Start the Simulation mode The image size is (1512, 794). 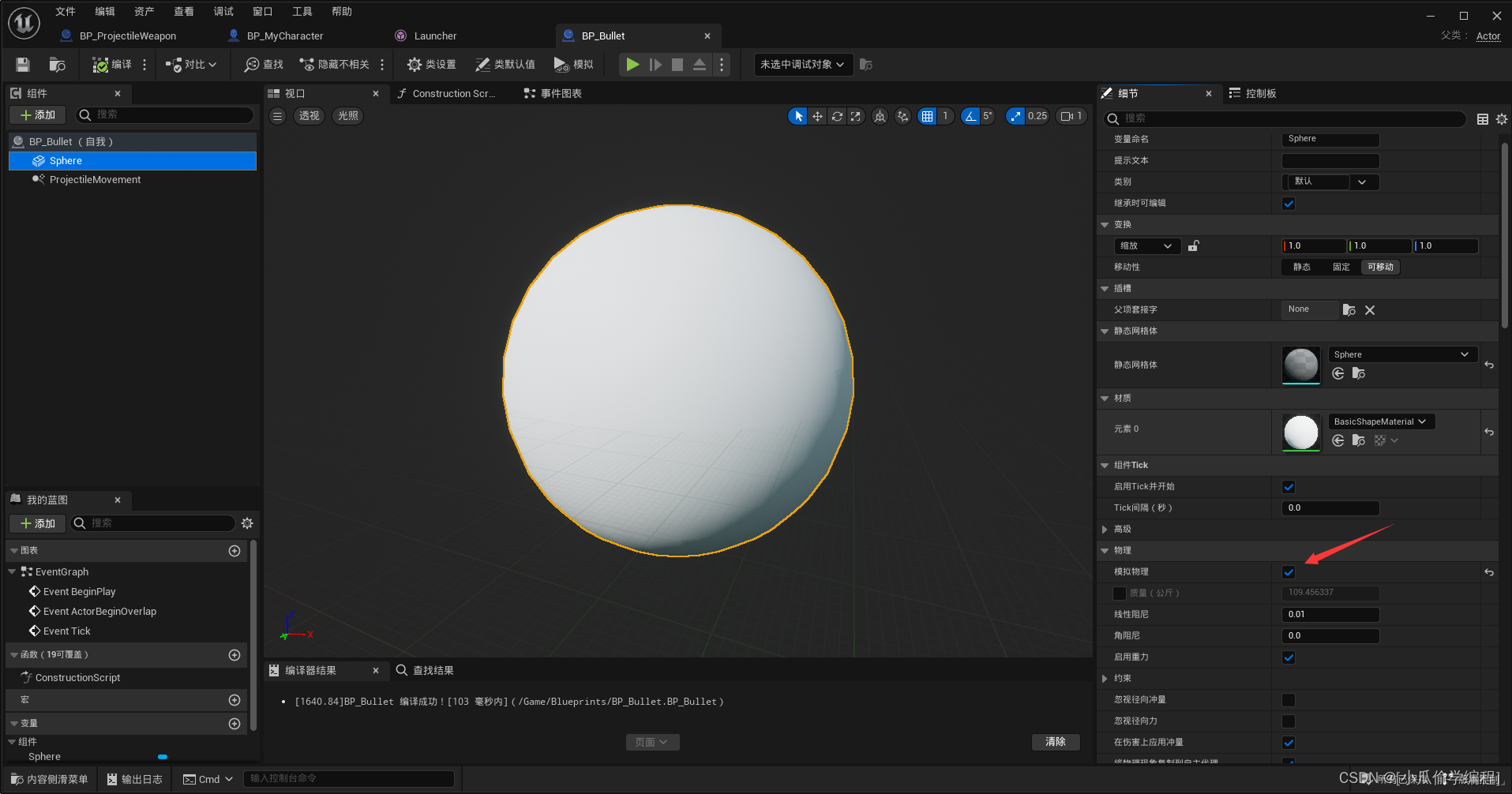[x=574, y=65]
